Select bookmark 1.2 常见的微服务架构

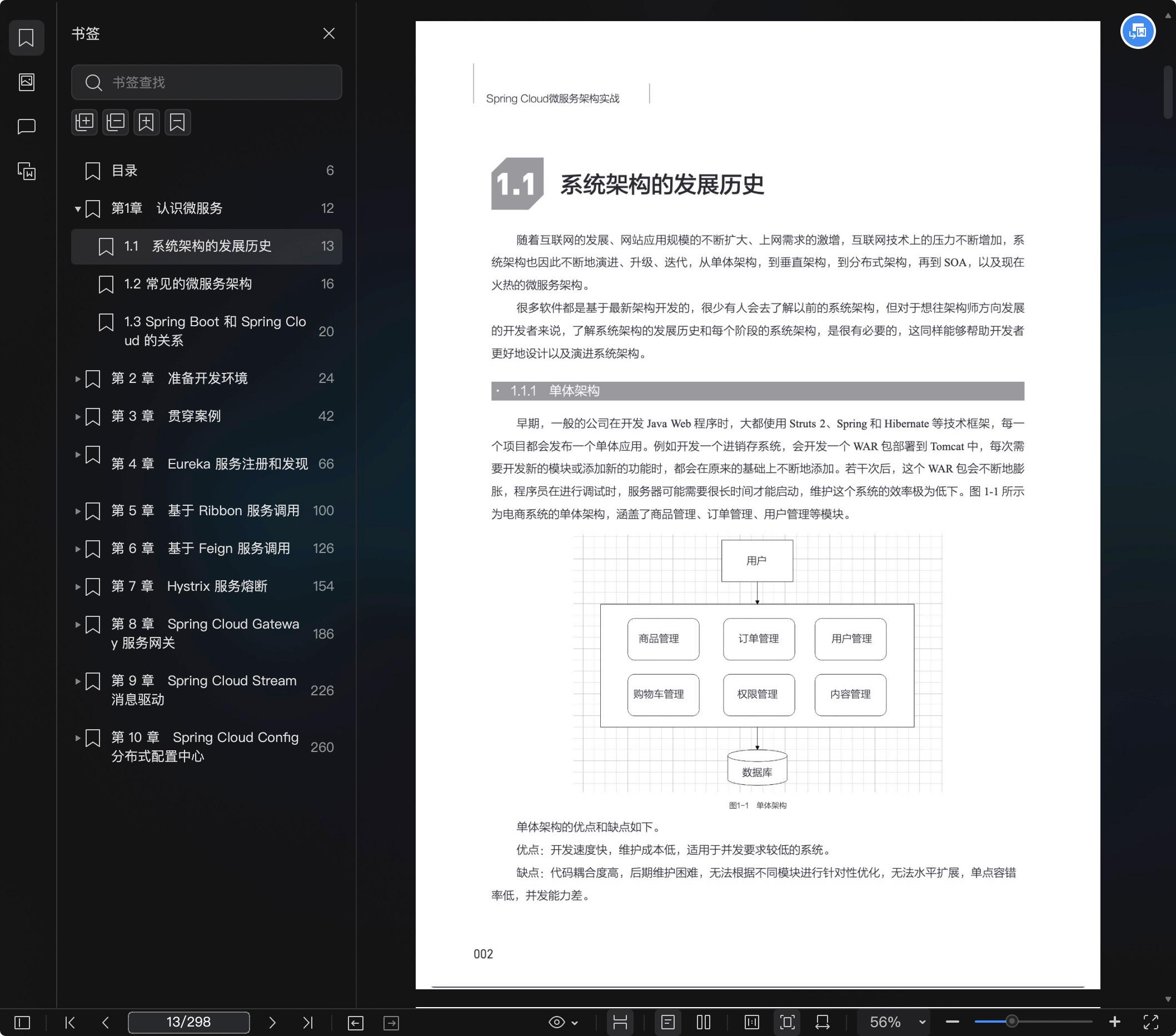pyautogui.click(x=207, y=284)
